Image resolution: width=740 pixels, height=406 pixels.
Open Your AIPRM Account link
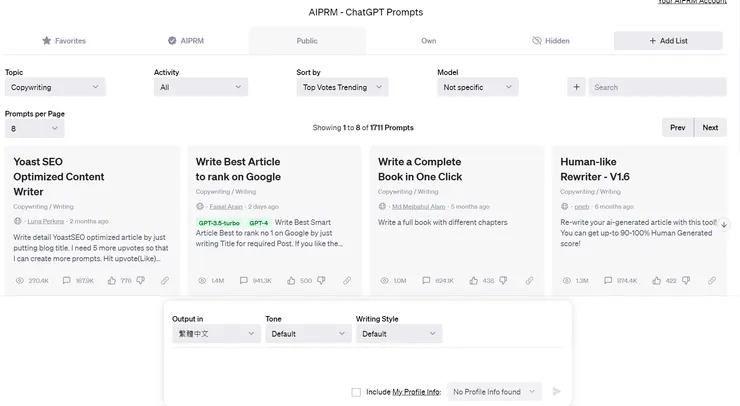tap(692, 2)
